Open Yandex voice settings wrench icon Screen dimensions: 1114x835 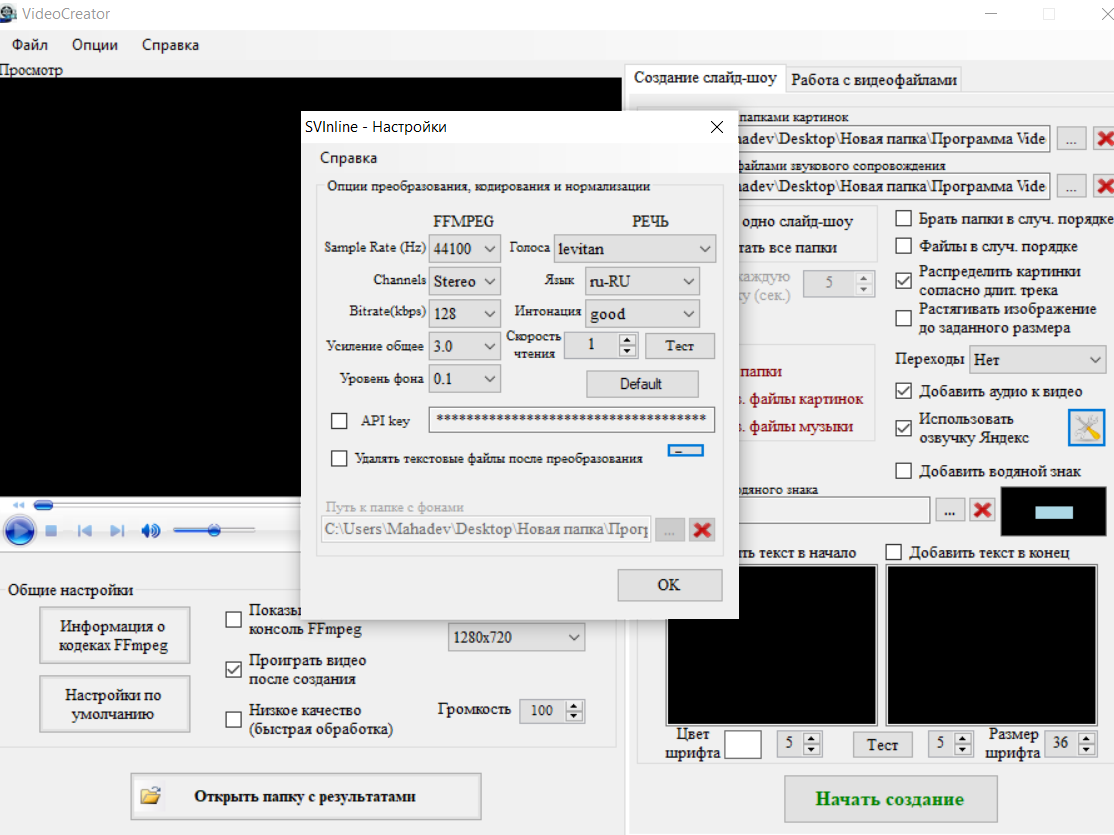tap(1086, 428)
